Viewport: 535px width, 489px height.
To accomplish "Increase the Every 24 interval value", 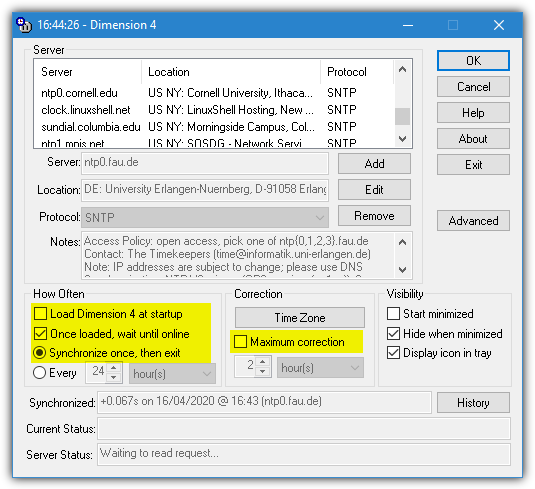I will [114, 368].
